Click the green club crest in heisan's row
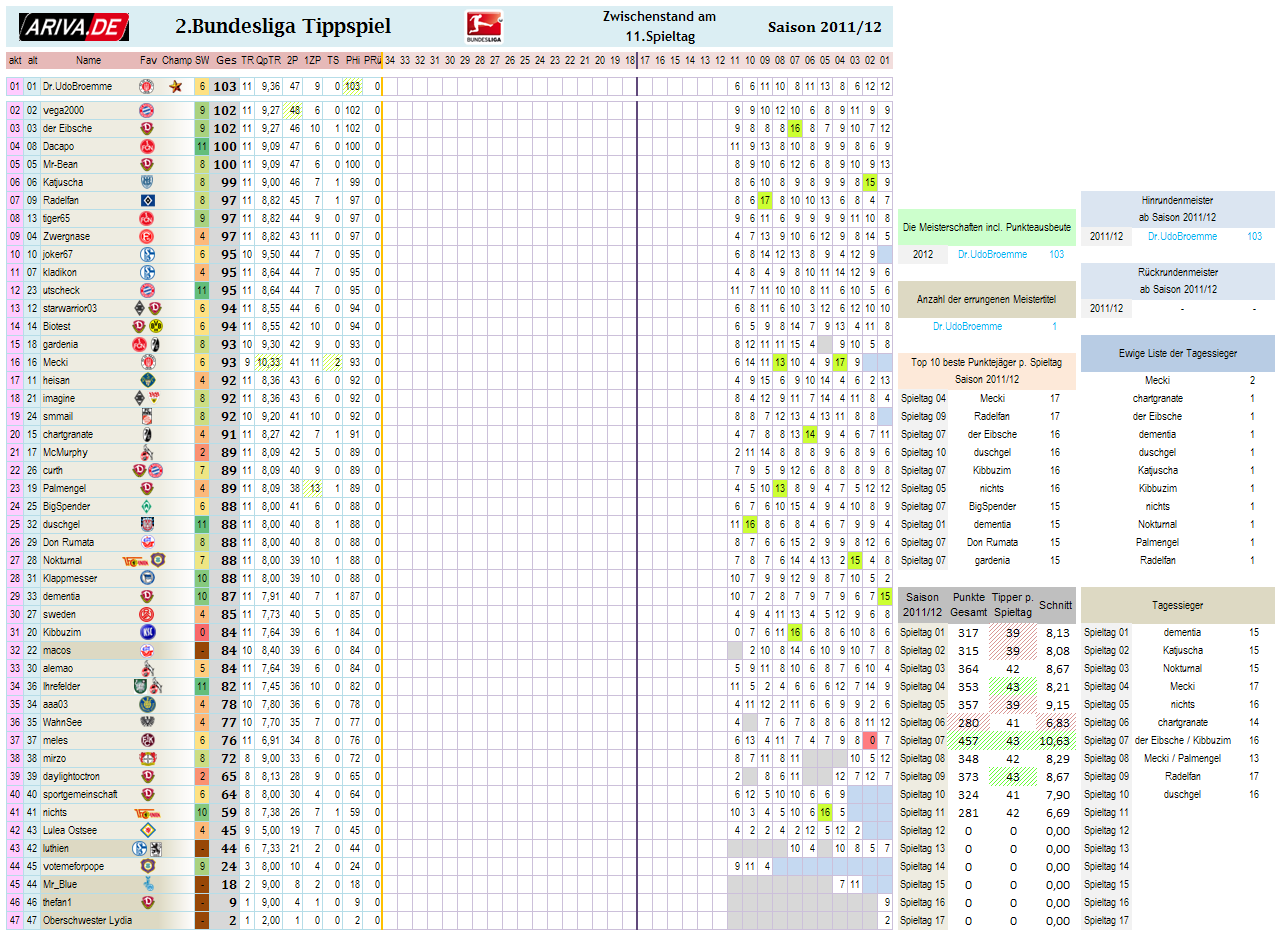Screen dimensions: 1281x936 pyautogui.click(x=147, y=380)
